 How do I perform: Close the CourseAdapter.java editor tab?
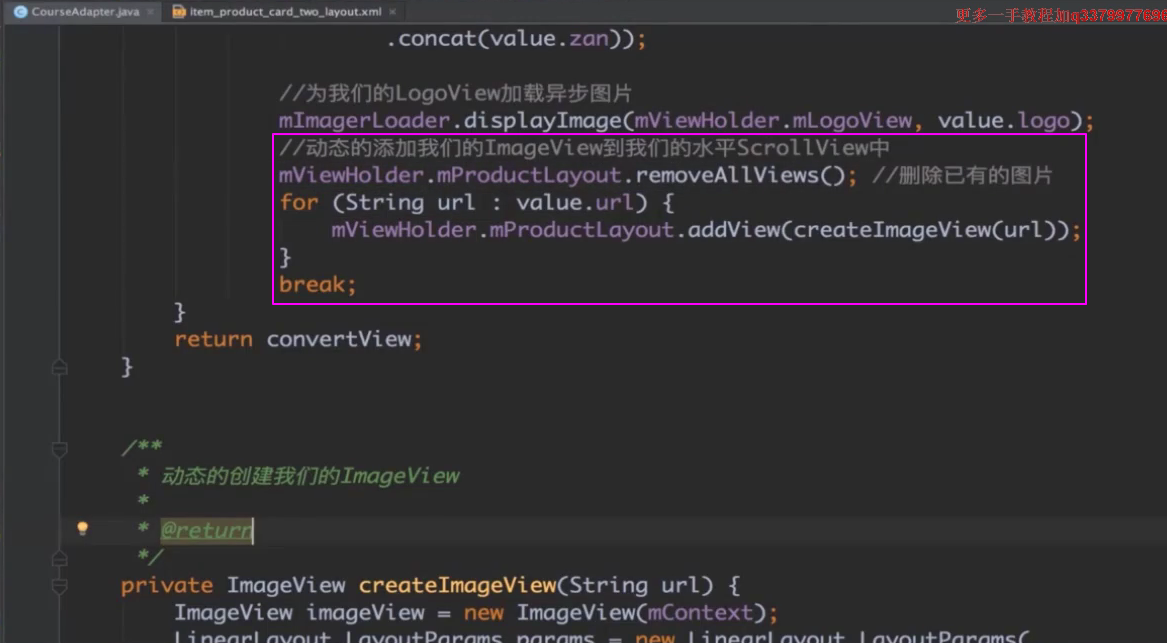pos(151,12)
